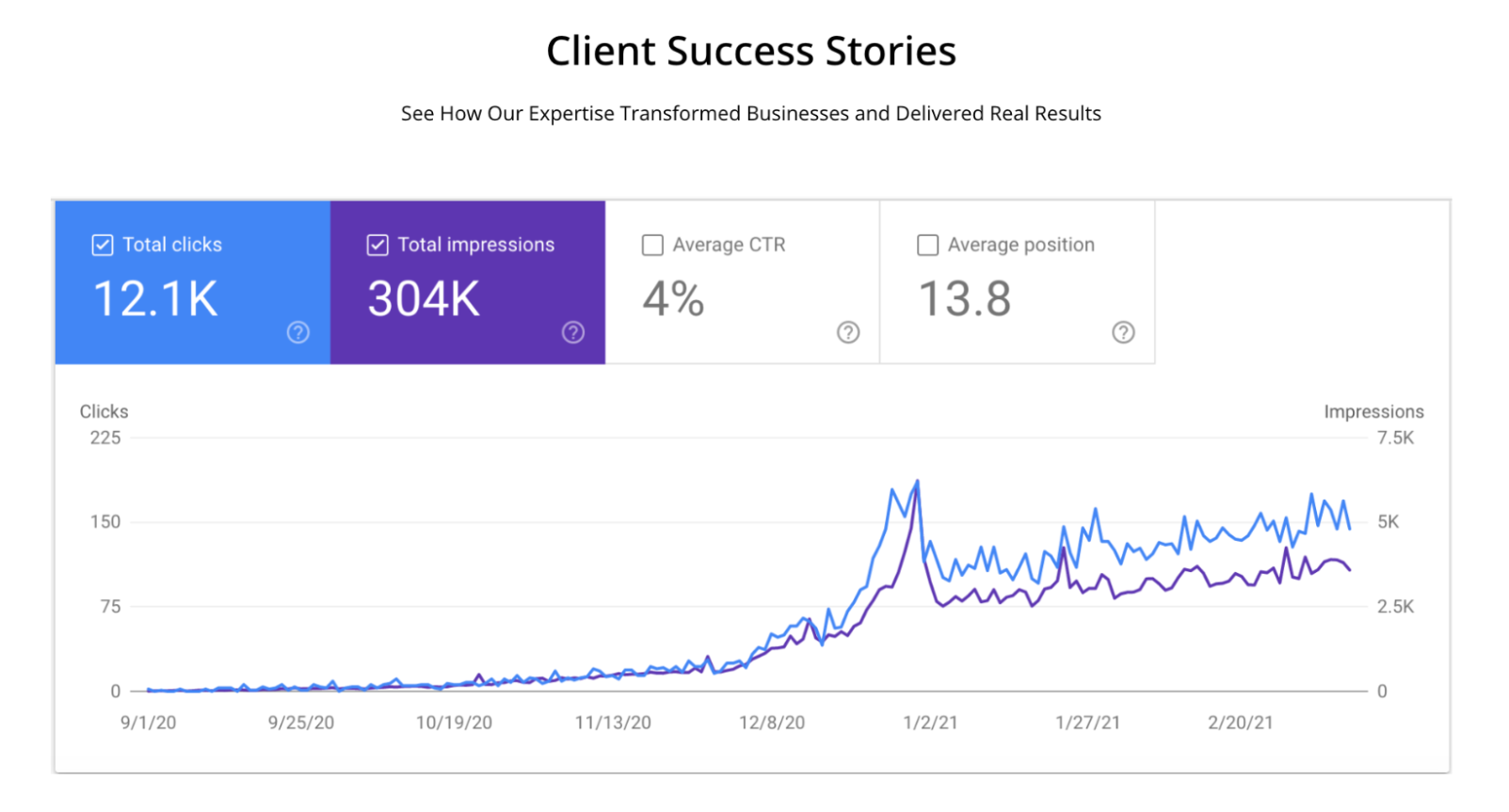Click the Client Success Stories heading
1509x812 pixels.
[751, 51]
